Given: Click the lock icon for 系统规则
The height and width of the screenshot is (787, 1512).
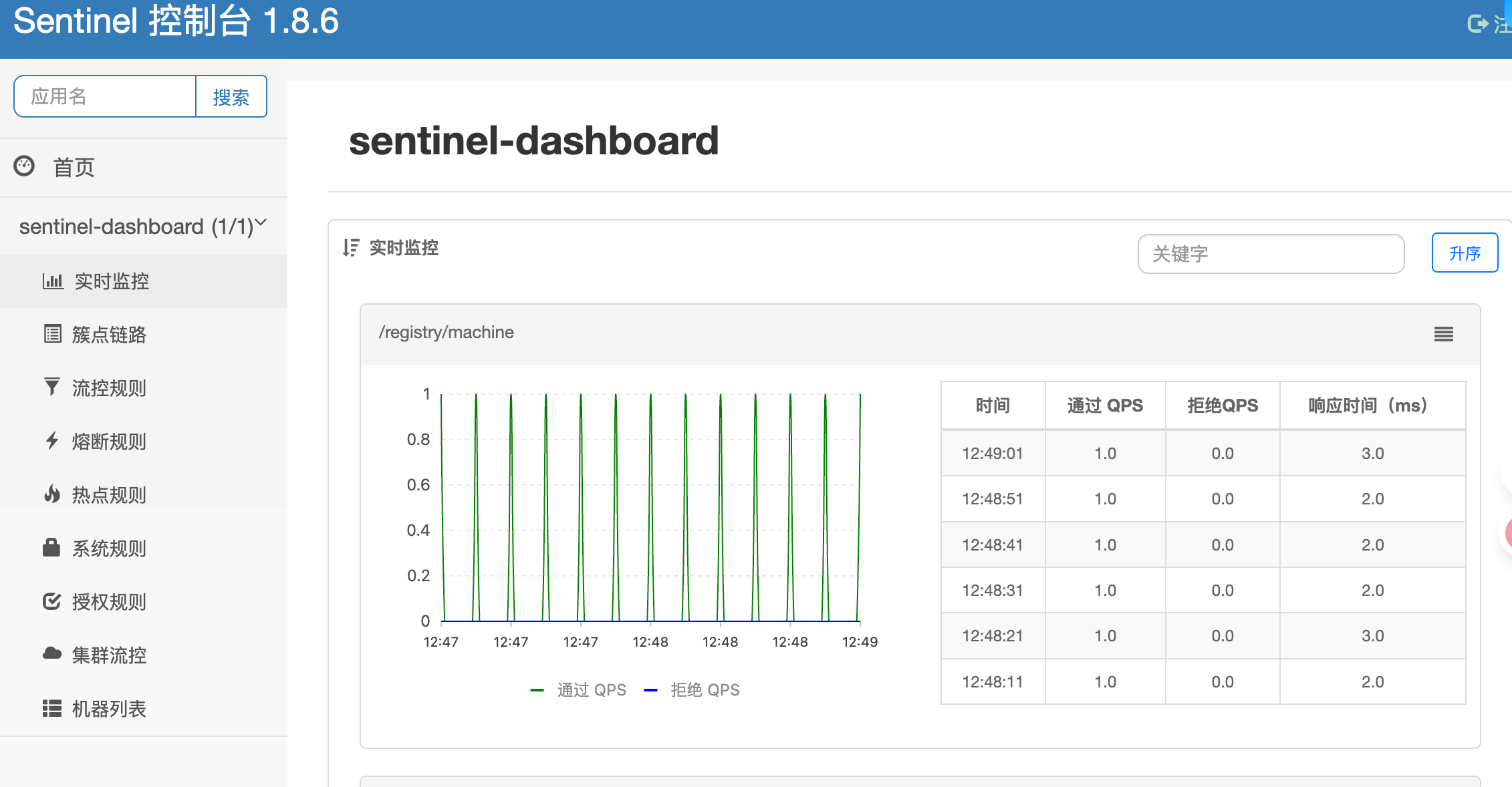Looking at the screenshot, I should click(51, 547).
